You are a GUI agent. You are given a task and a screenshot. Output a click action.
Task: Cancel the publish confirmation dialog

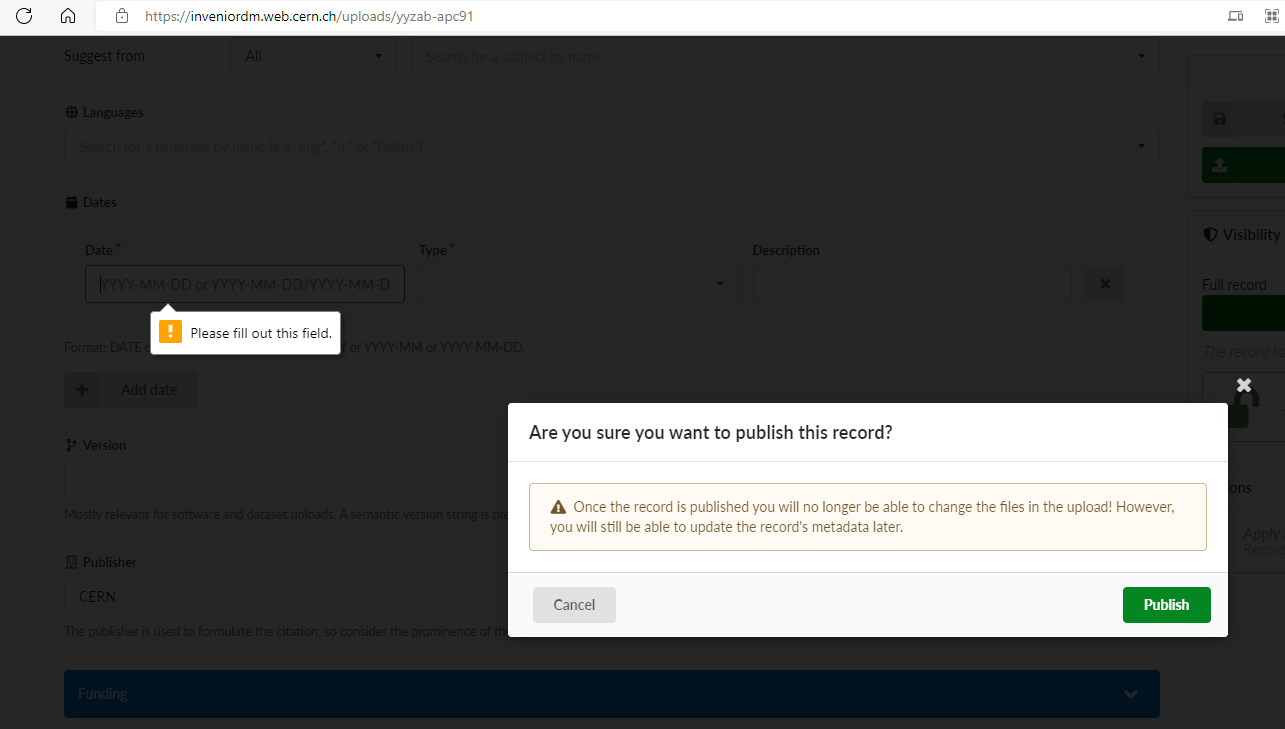(573, 604)
